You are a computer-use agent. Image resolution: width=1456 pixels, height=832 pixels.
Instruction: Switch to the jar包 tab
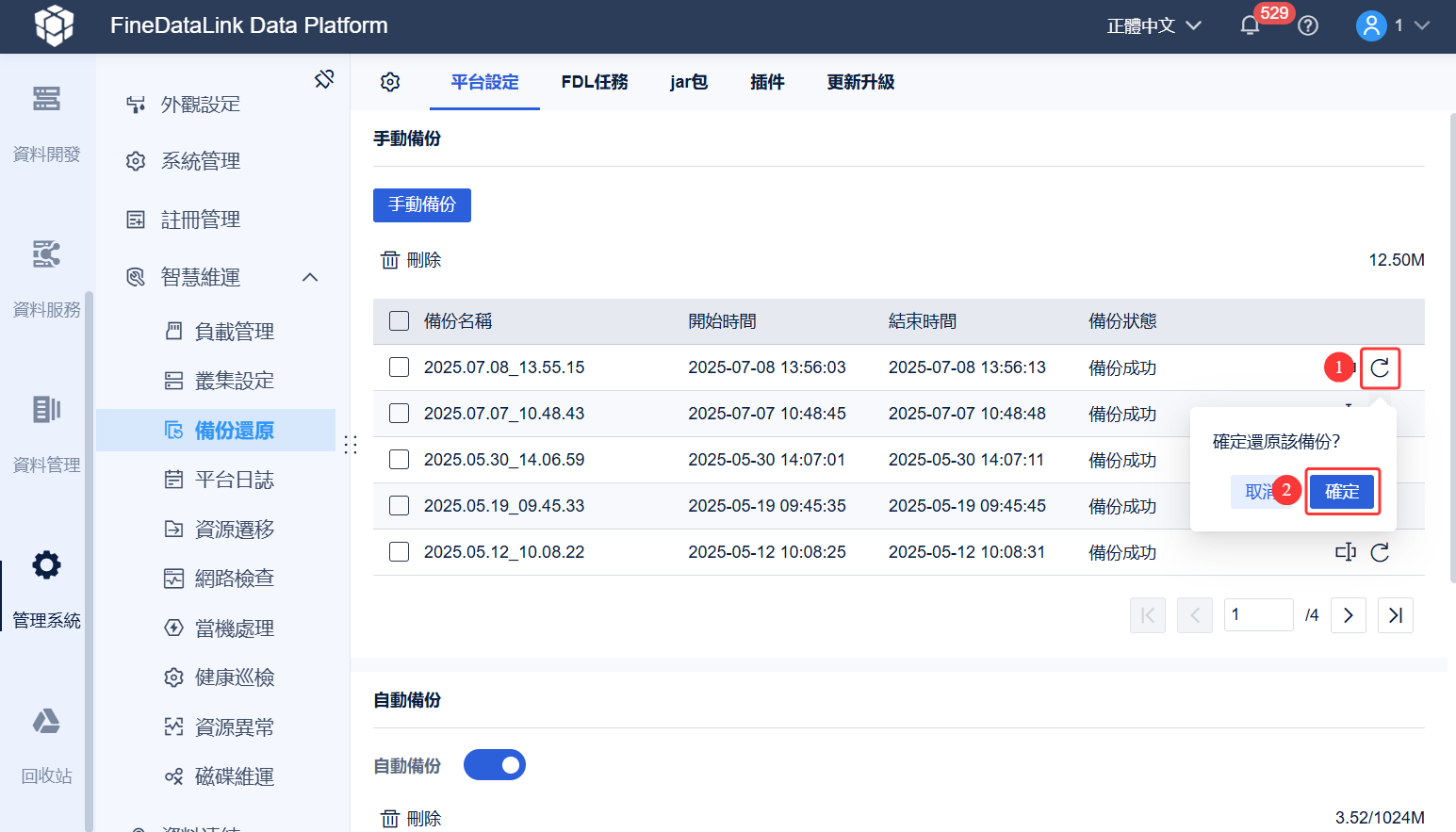click(x=689, y=82)
